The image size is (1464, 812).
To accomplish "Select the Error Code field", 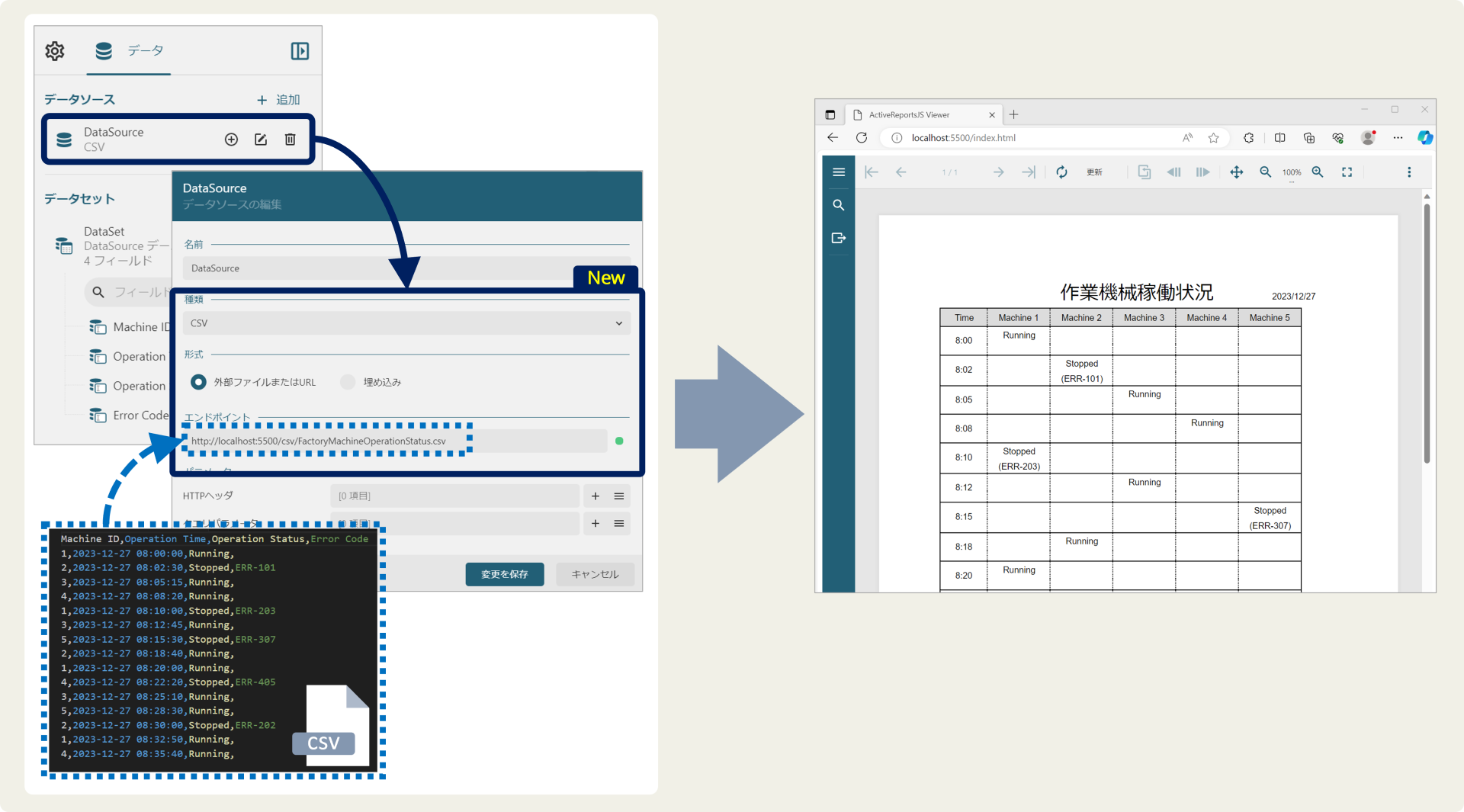I will pos(130,416).
